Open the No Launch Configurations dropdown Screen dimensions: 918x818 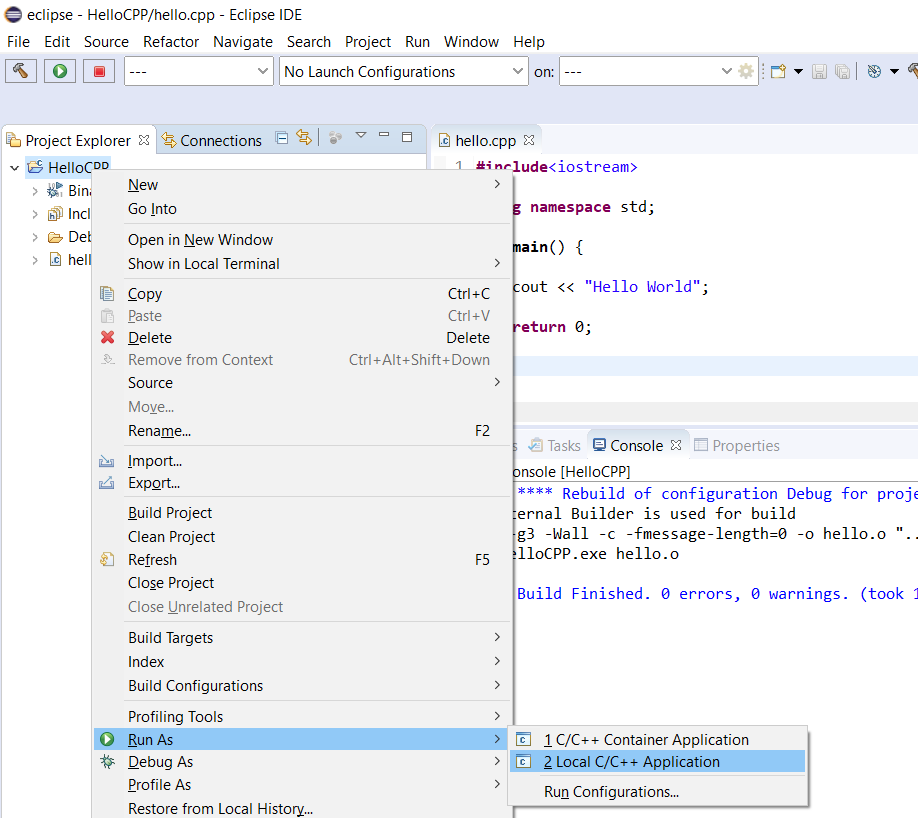[x=518, y=71]
